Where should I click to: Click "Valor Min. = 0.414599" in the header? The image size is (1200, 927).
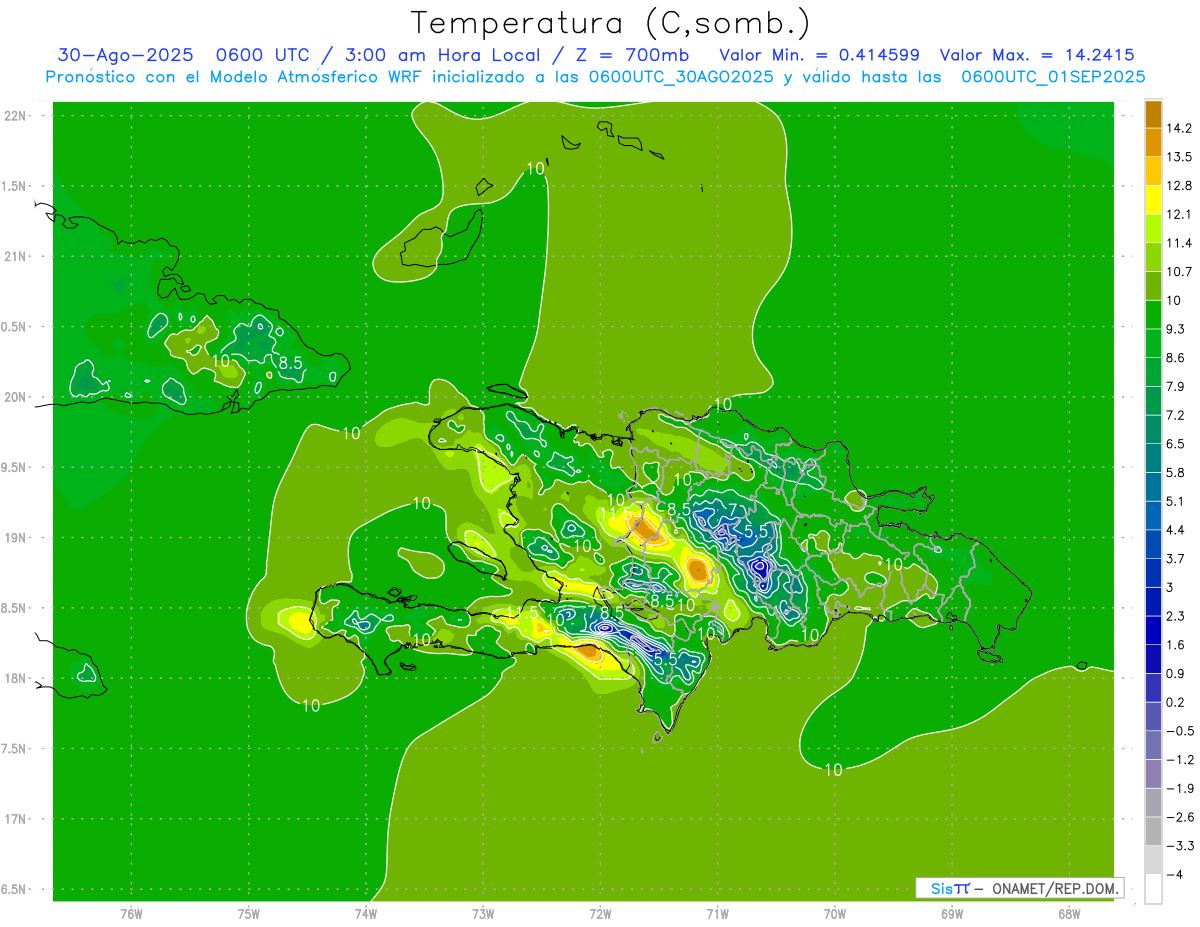(820, 55)
